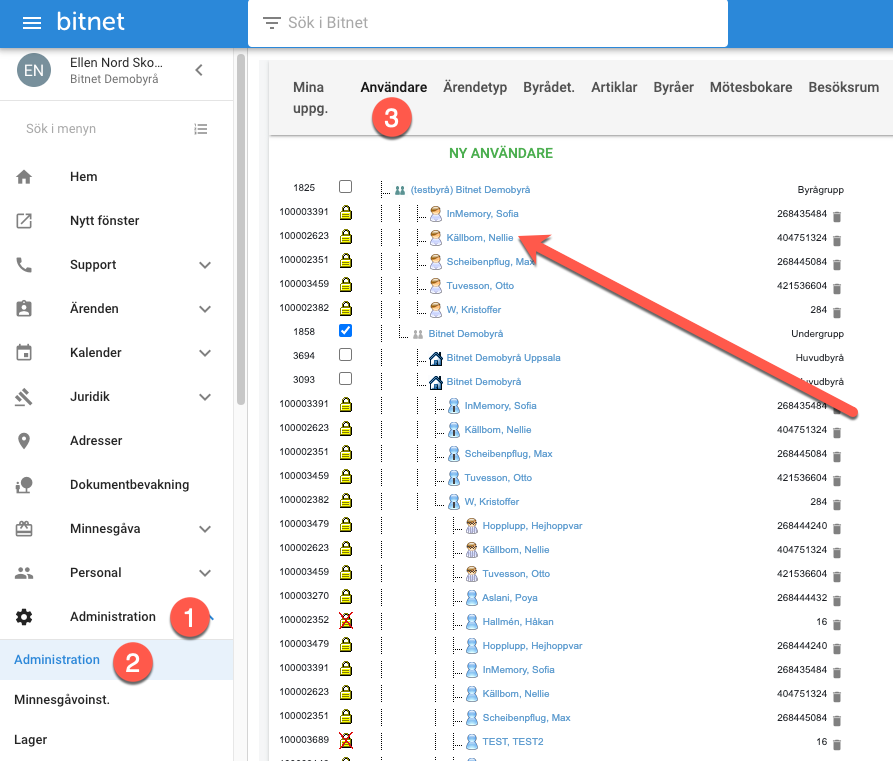Tick the checkbox on row 1825
The image size is (893, 761).
tap(345, 187)
